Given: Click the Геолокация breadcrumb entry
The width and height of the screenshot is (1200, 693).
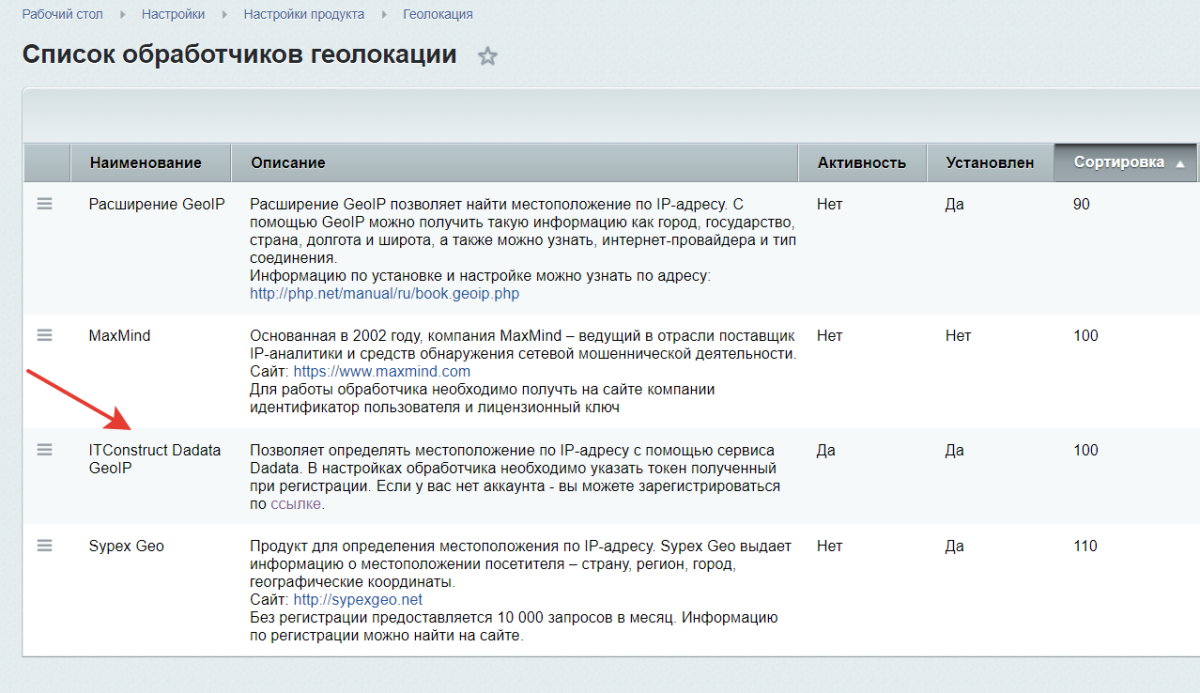Looking at the screenshot, I should point(437,14).
